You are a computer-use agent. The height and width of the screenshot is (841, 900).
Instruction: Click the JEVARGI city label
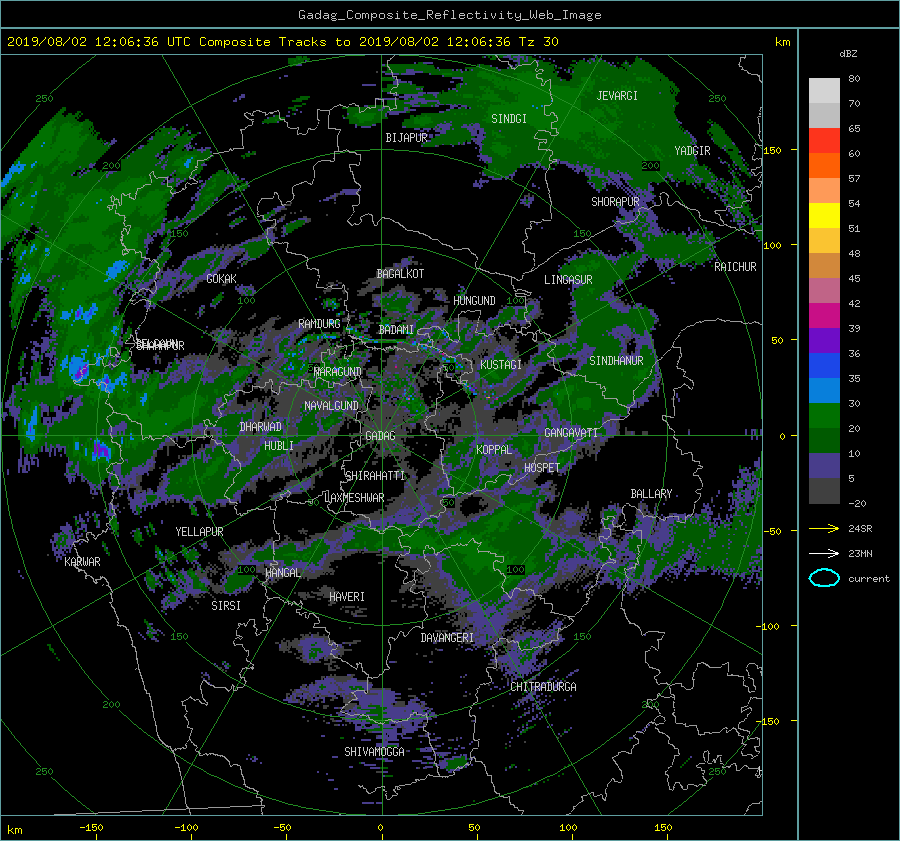(617, 96)
